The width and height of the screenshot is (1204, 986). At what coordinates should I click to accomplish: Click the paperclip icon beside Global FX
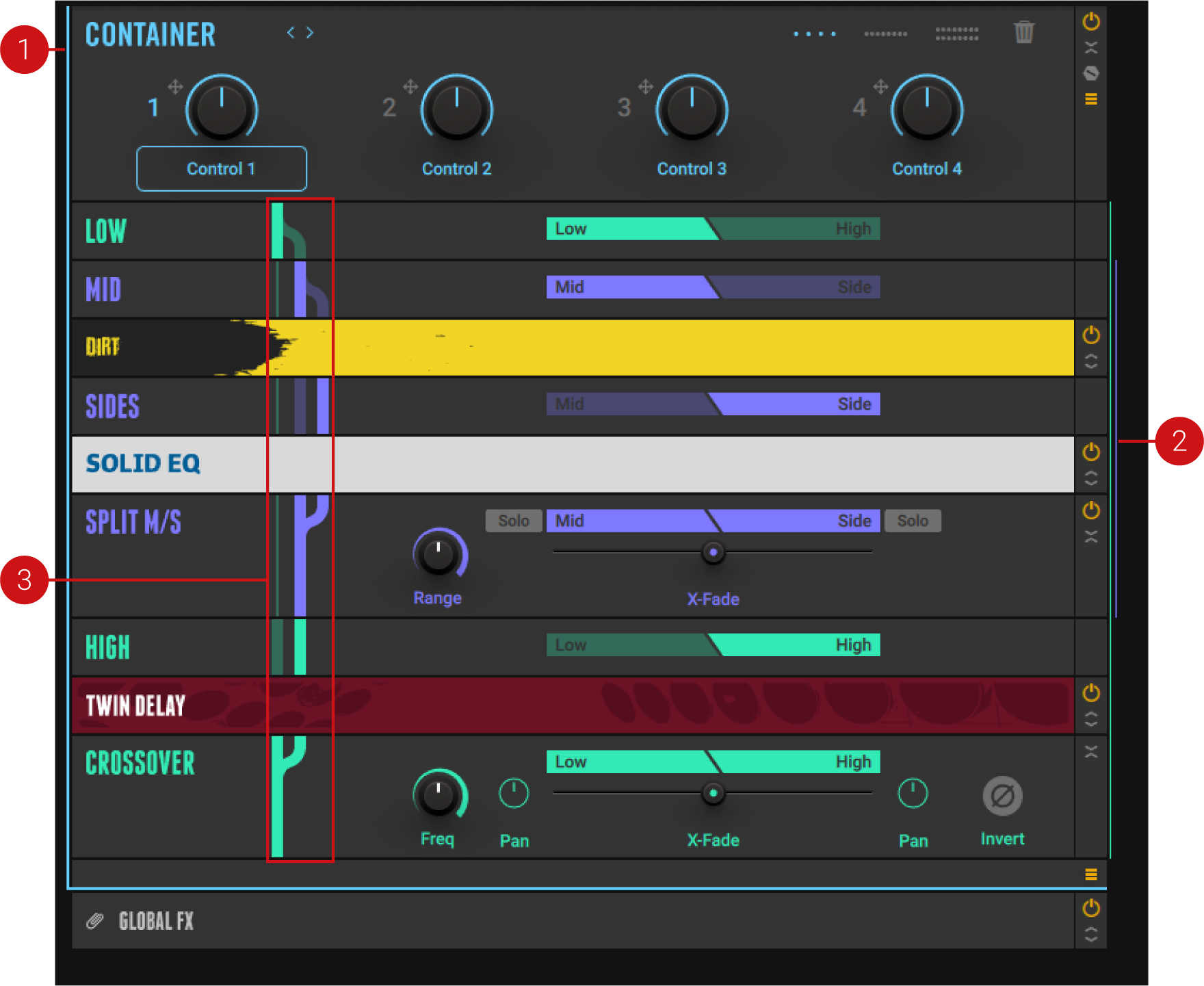point(95,921)
